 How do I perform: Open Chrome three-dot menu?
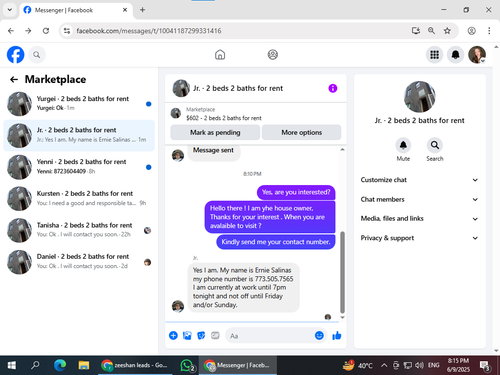[489, 31]
